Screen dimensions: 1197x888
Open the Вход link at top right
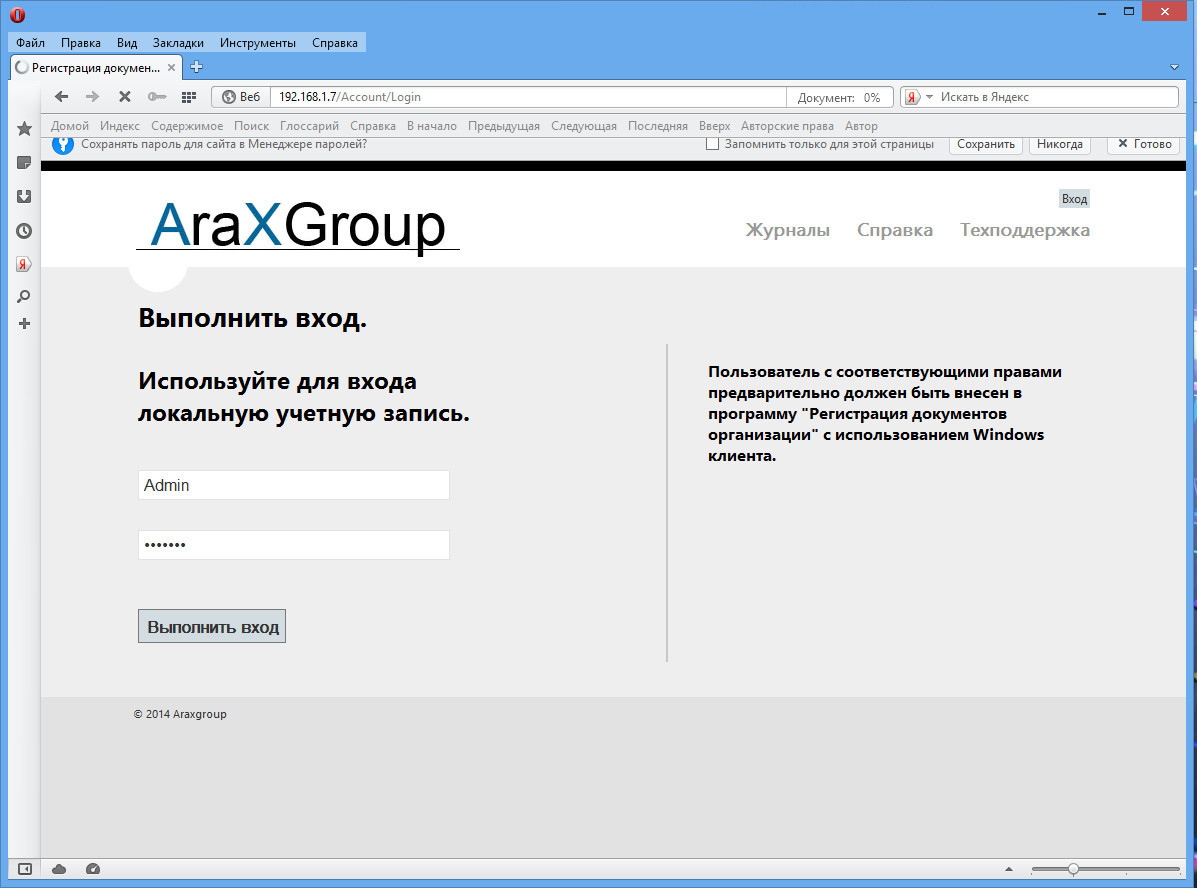(x=1074, y=199)
